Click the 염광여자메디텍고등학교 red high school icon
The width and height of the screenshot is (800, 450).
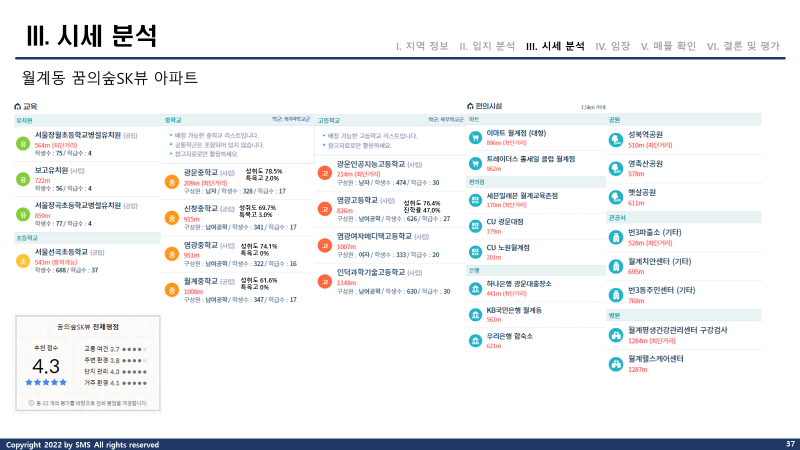(324, 245)
